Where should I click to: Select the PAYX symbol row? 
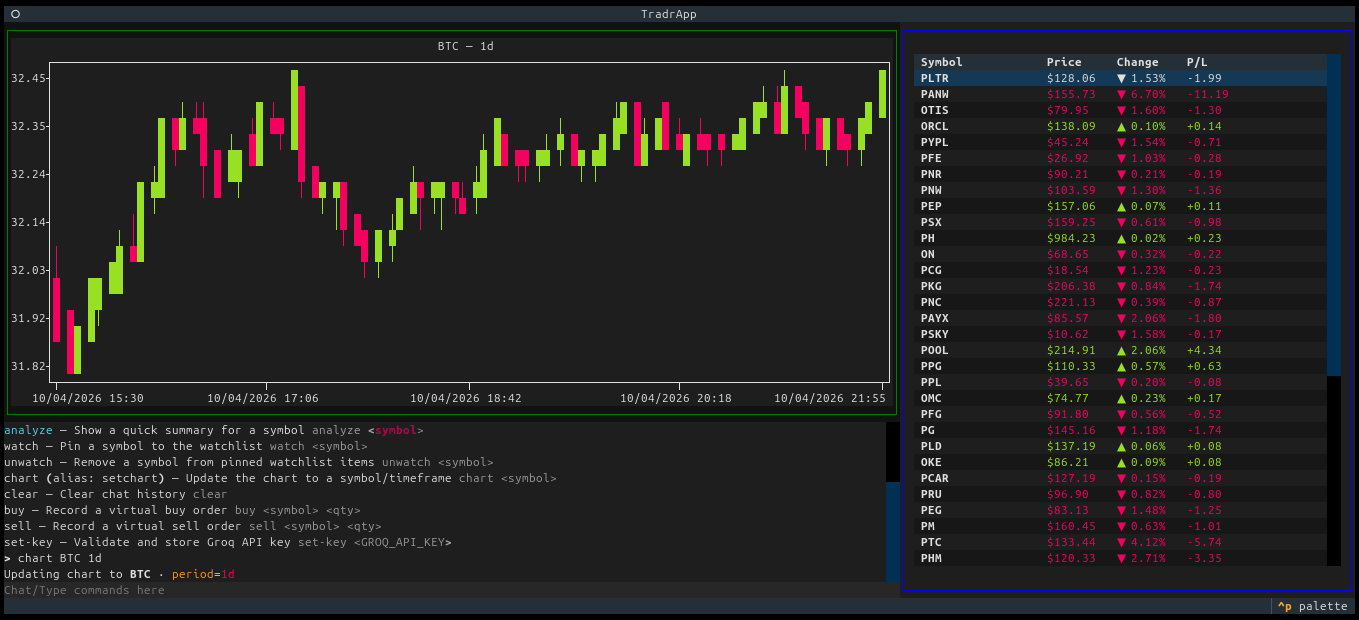[1120, 318]
